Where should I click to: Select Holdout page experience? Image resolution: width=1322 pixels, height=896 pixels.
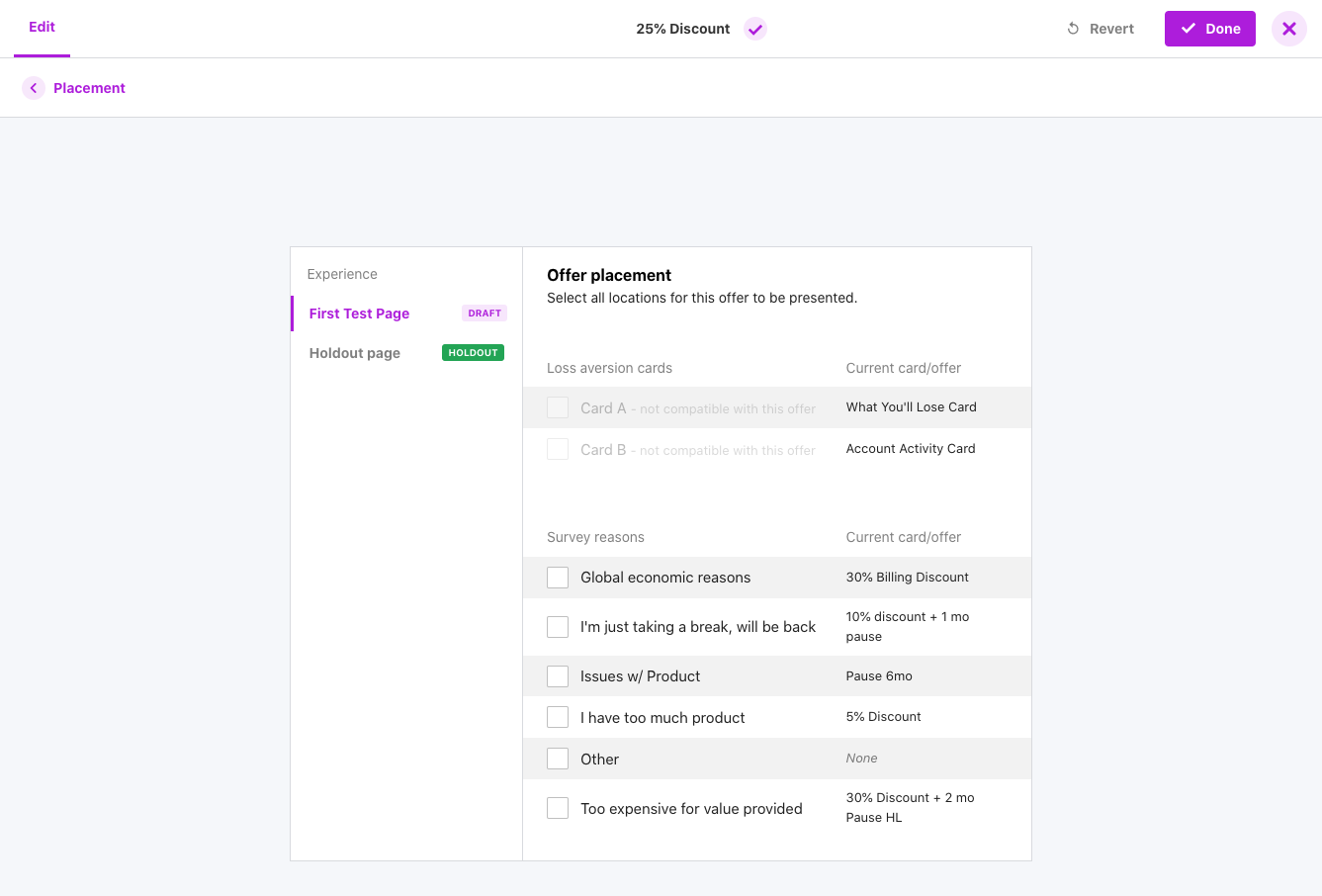coord(355,353)
